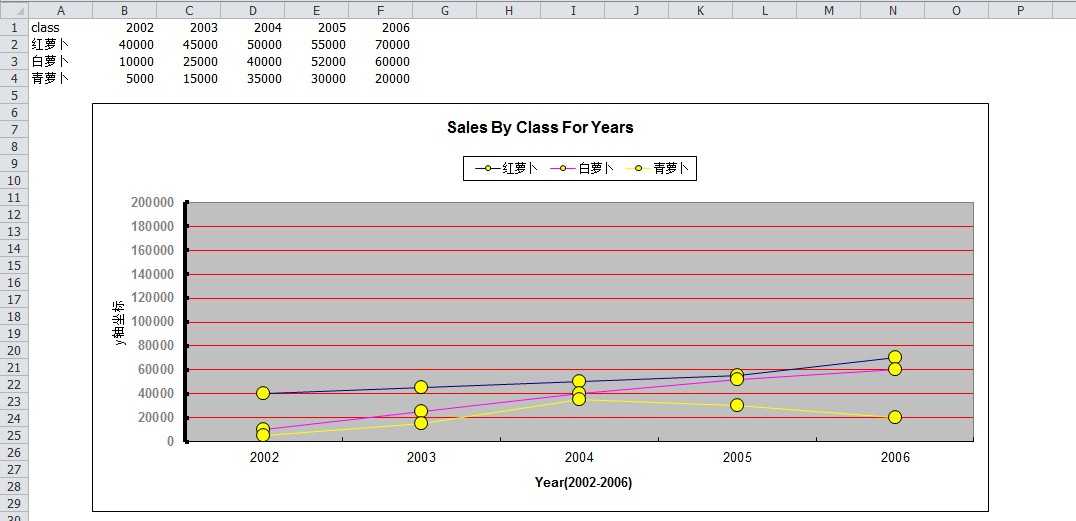Screen dimensions: 1076x521
Task: Click 青萝卜 data marker at 2005
Action: point(737,405)
